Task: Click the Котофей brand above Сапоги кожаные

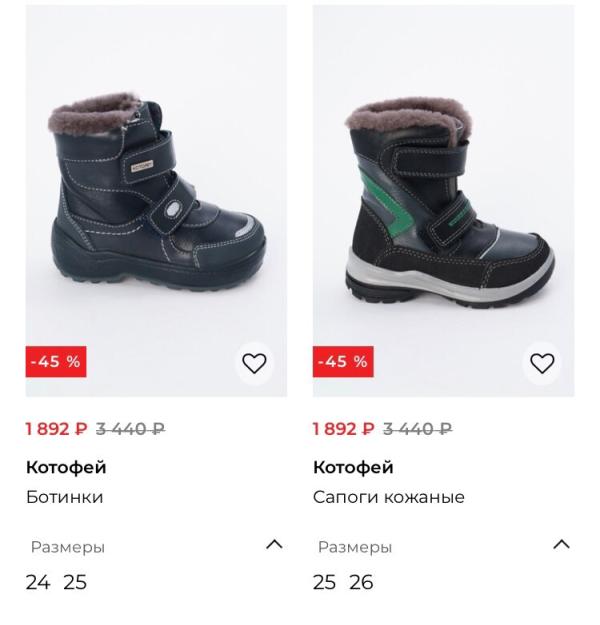Action: [x=353, y=467]
